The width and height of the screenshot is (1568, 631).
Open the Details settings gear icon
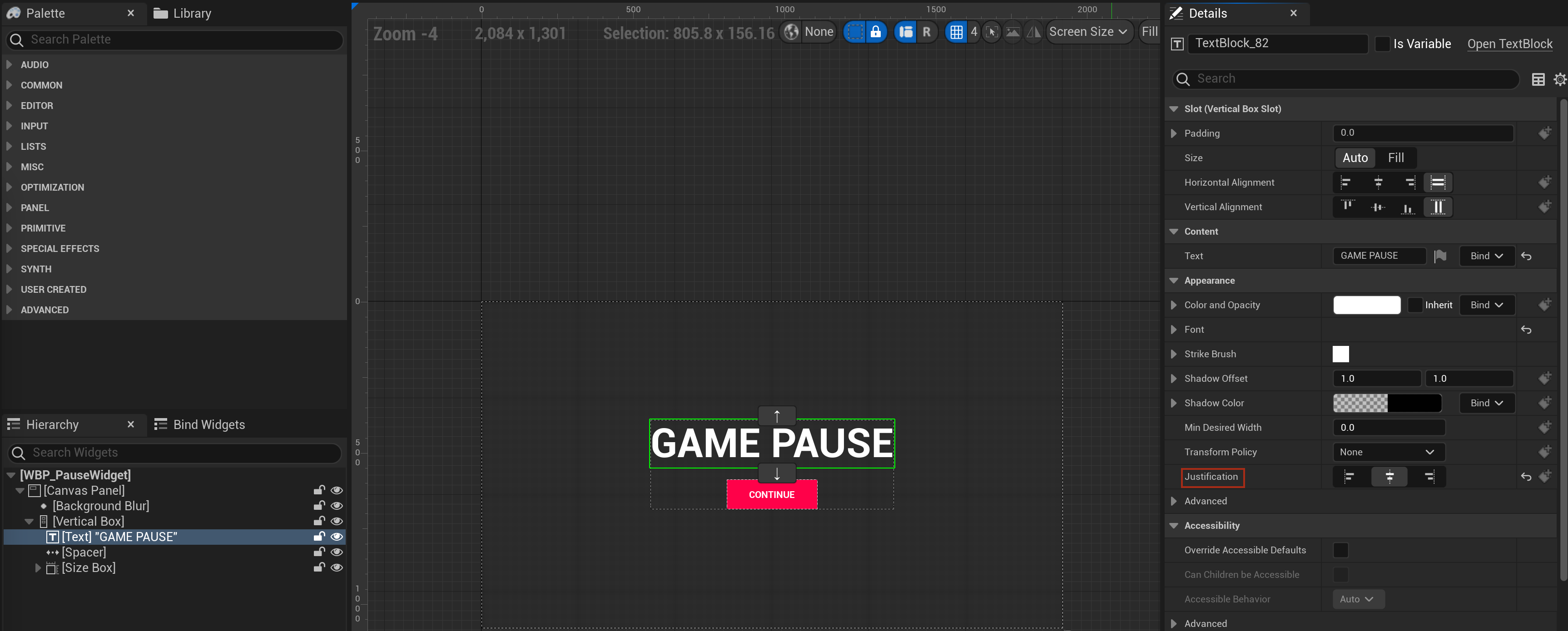pos(1560,79)
